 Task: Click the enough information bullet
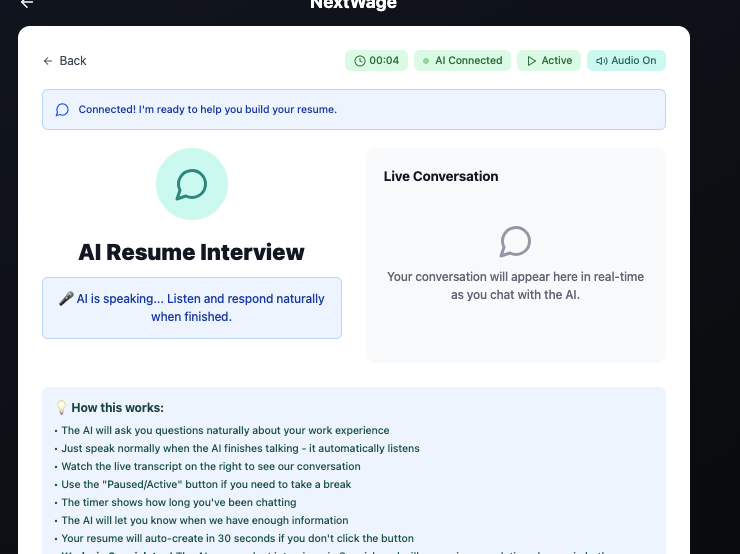pyautogui.click(x=205, y=520)
